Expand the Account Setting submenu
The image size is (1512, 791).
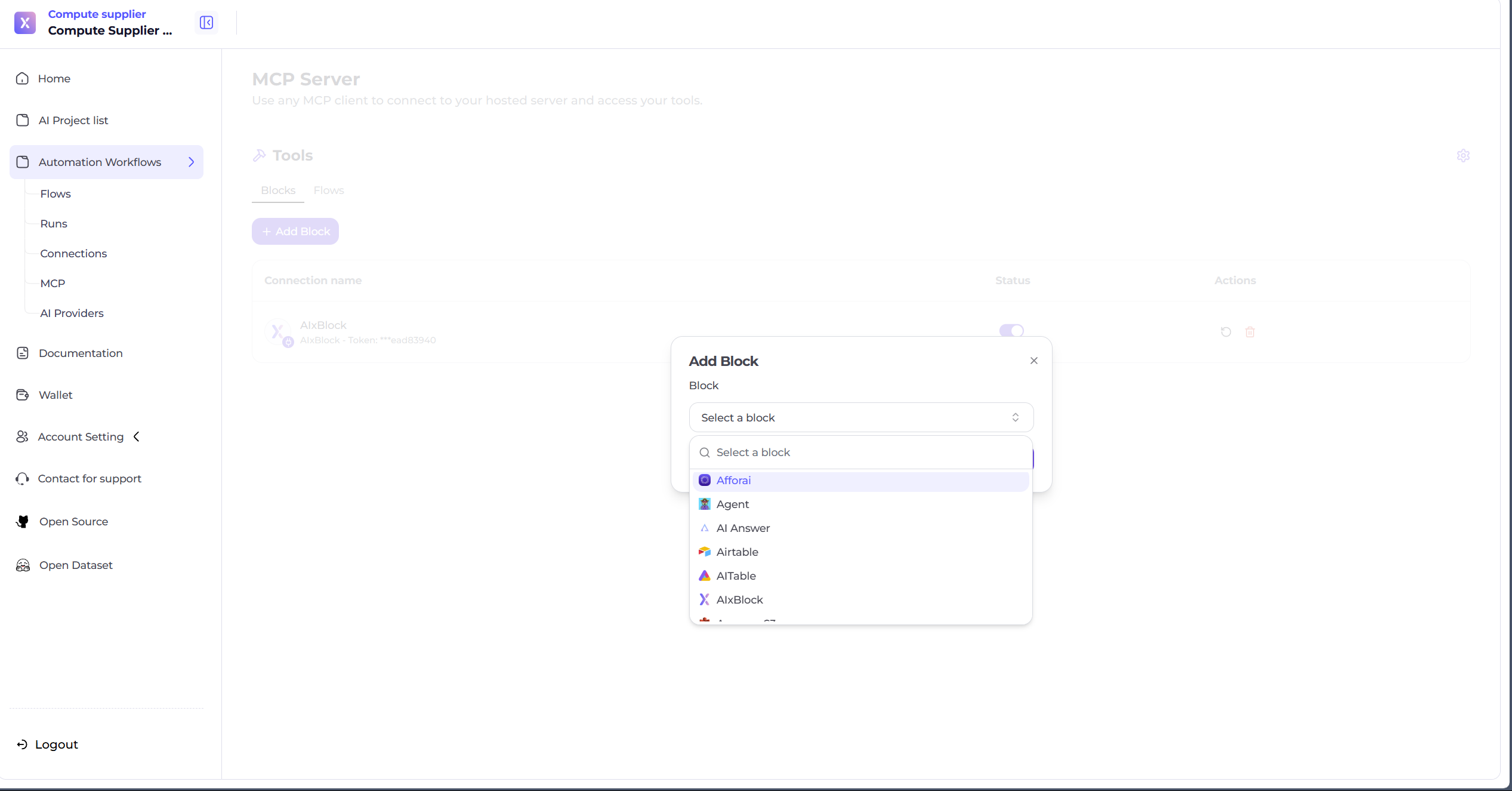(137, 437)
